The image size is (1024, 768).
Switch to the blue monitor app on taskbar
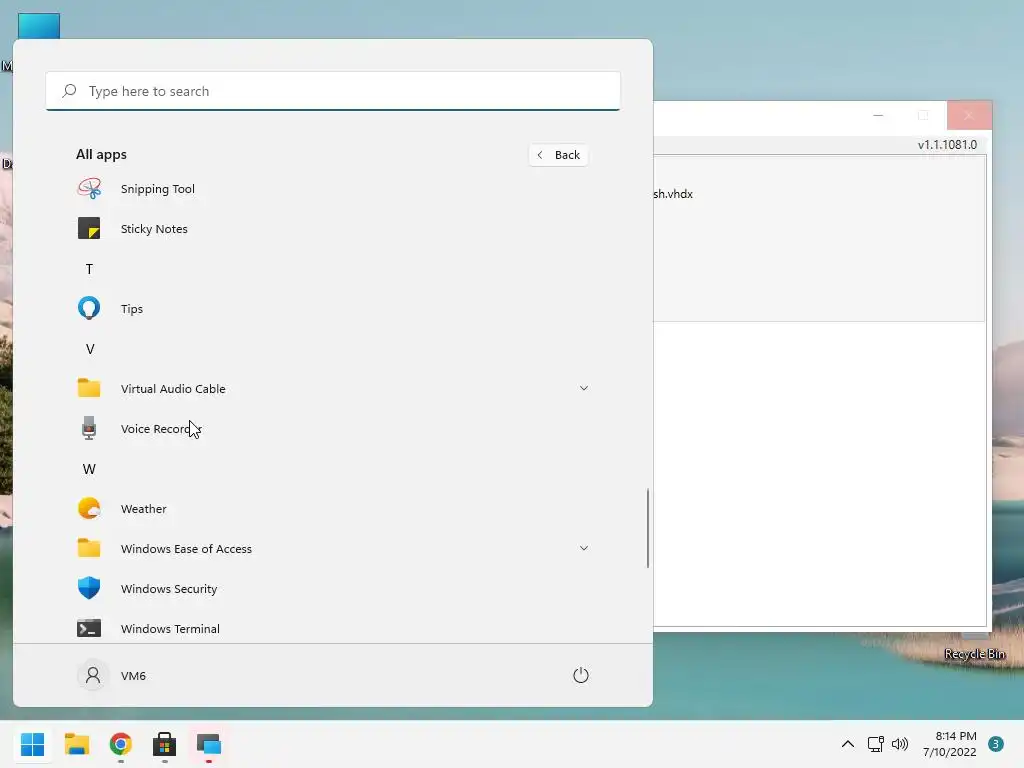point(209,744)
